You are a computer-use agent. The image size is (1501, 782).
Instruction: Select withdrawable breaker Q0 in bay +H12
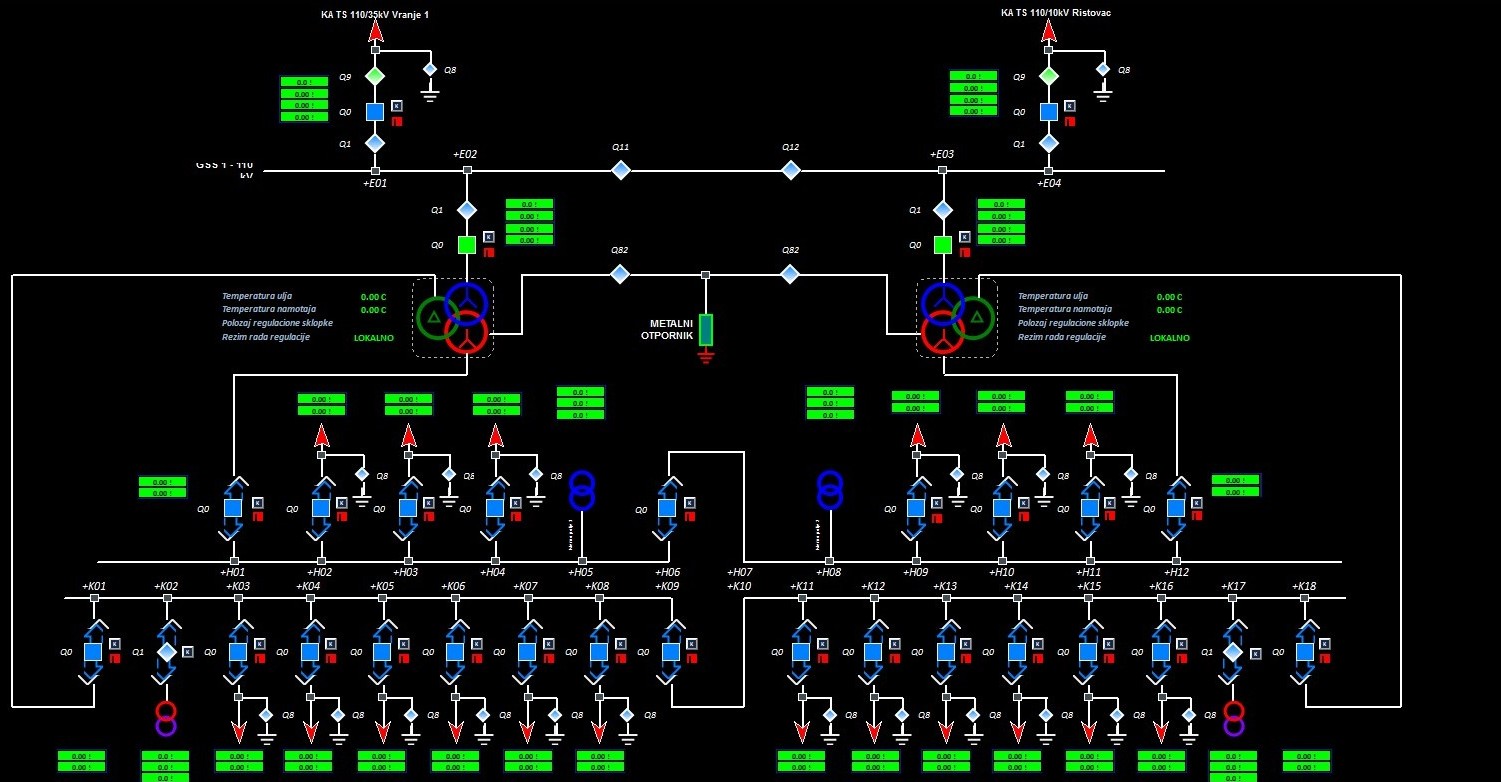coord(1176,508)
